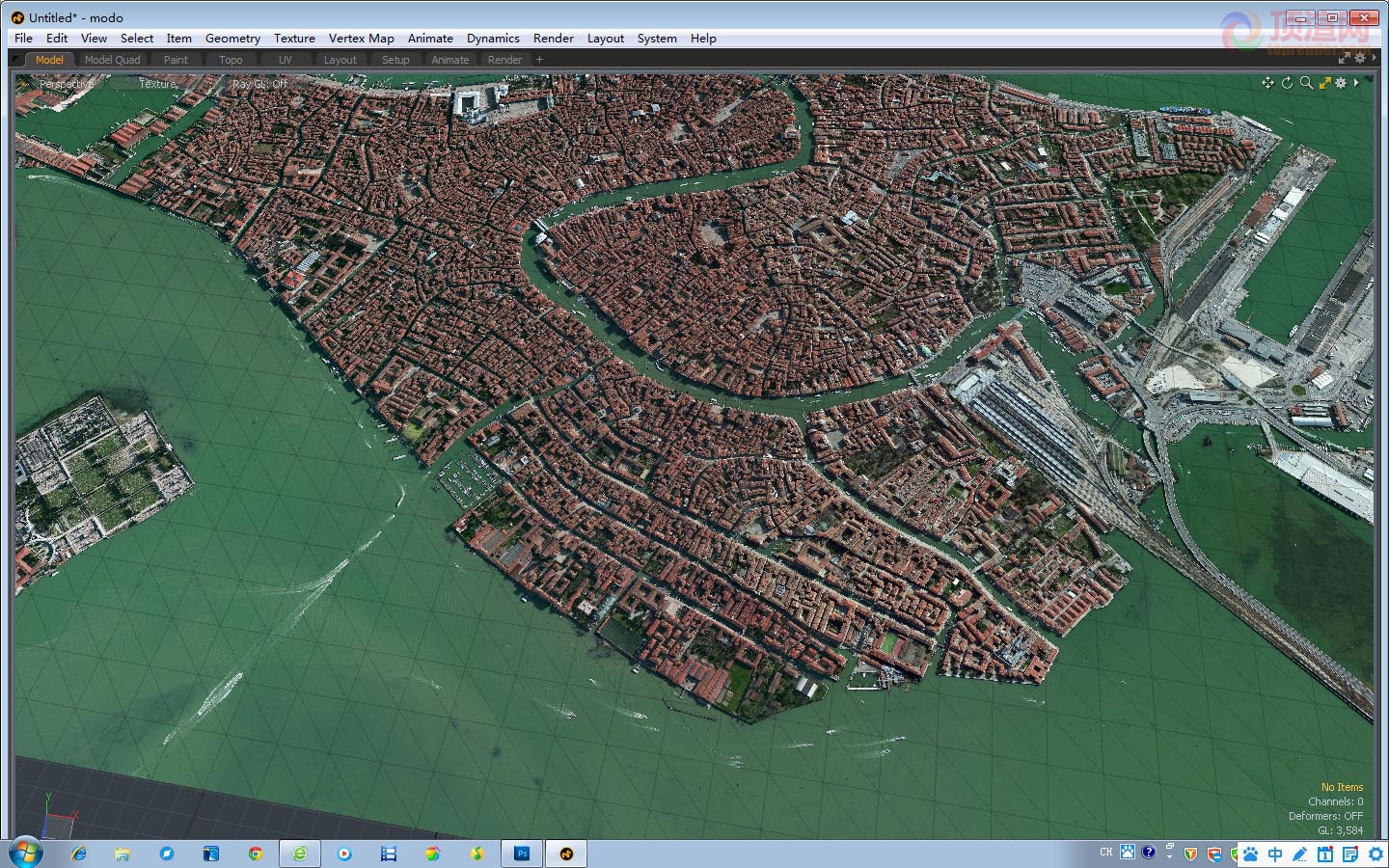The height and width of the screenshot is (868, 1389).
Task: Open the Perspective view type dropdown
Action: click(67, 84)
